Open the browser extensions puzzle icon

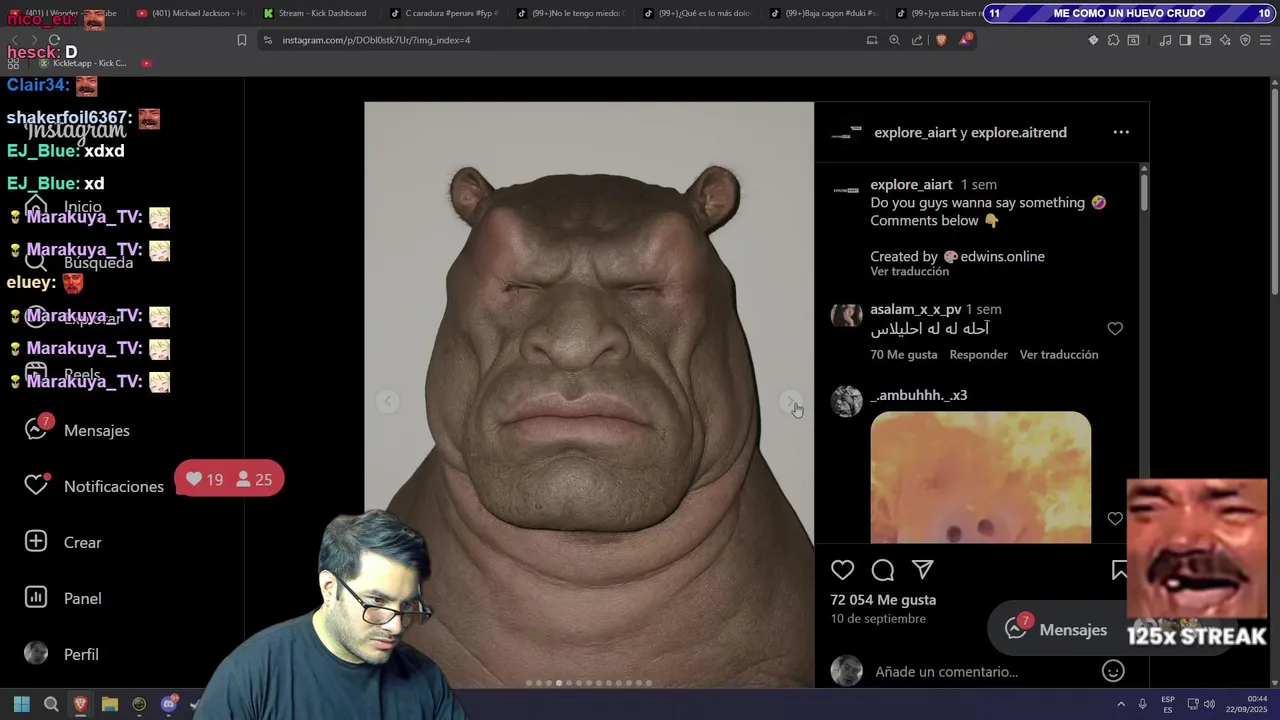(x=1113, y=40)
